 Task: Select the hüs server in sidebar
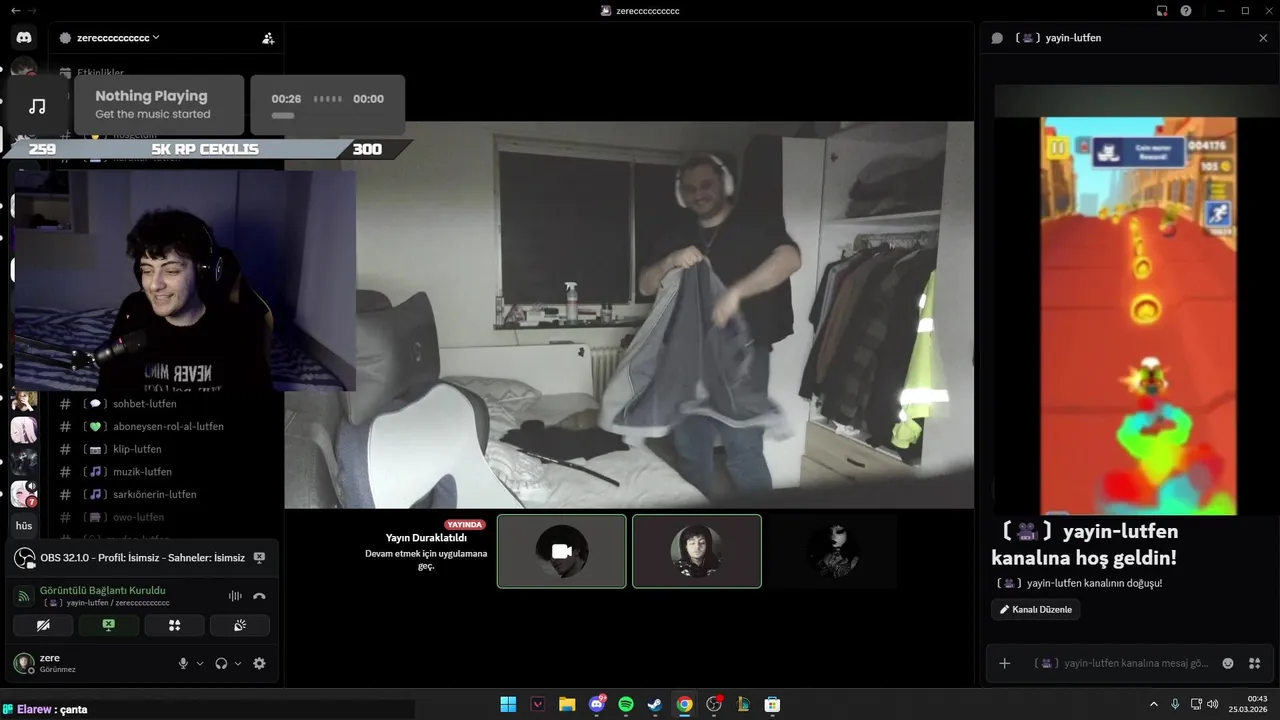coord(24,526)
